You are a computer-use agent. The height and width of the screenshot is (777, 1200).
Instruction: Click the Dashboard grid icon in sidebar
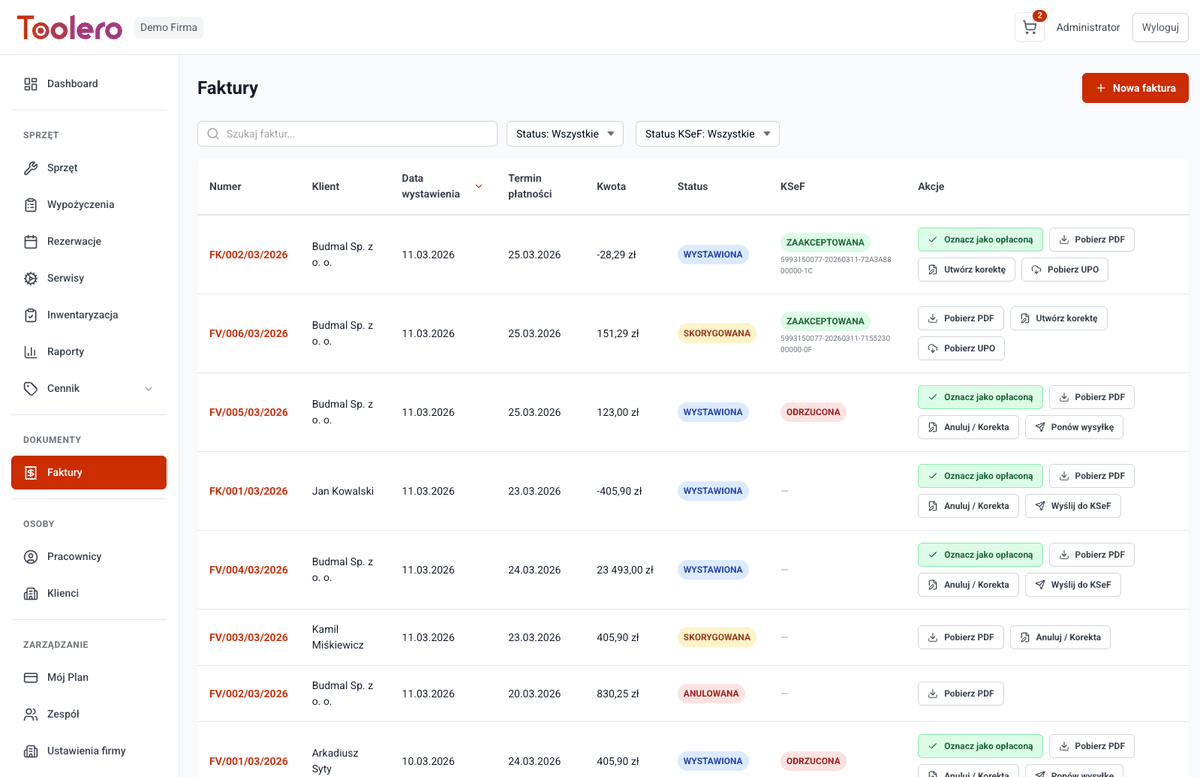(x=31, y=84)
